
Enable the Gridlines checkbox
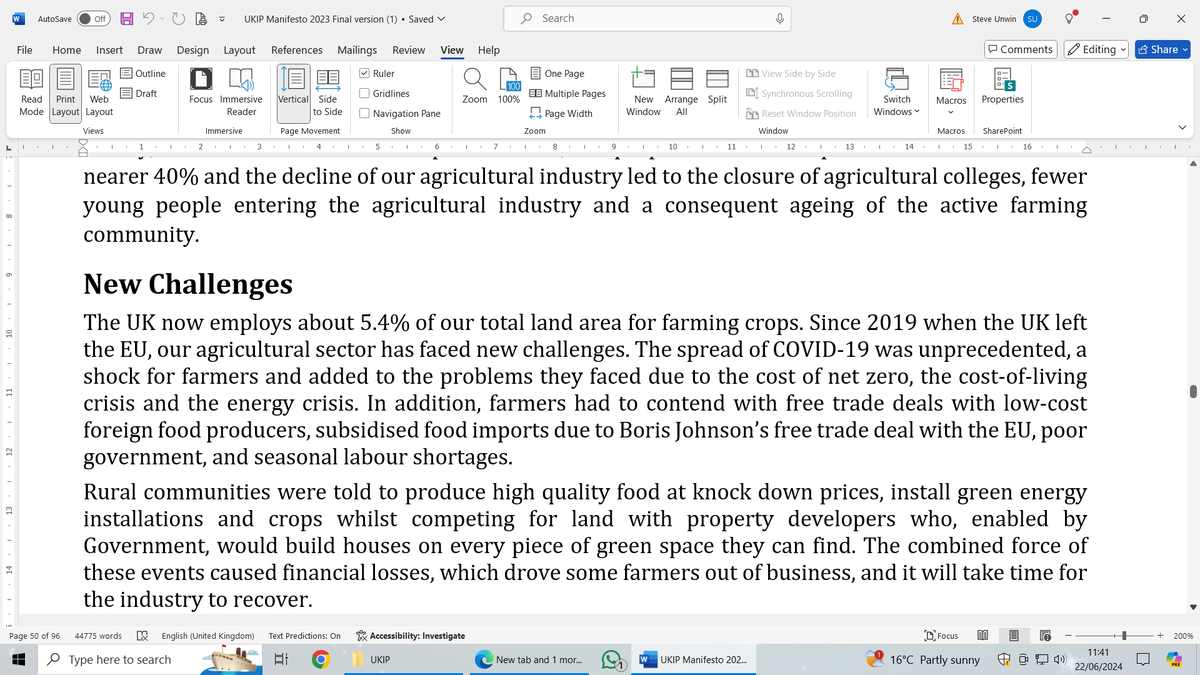[365, 93]
